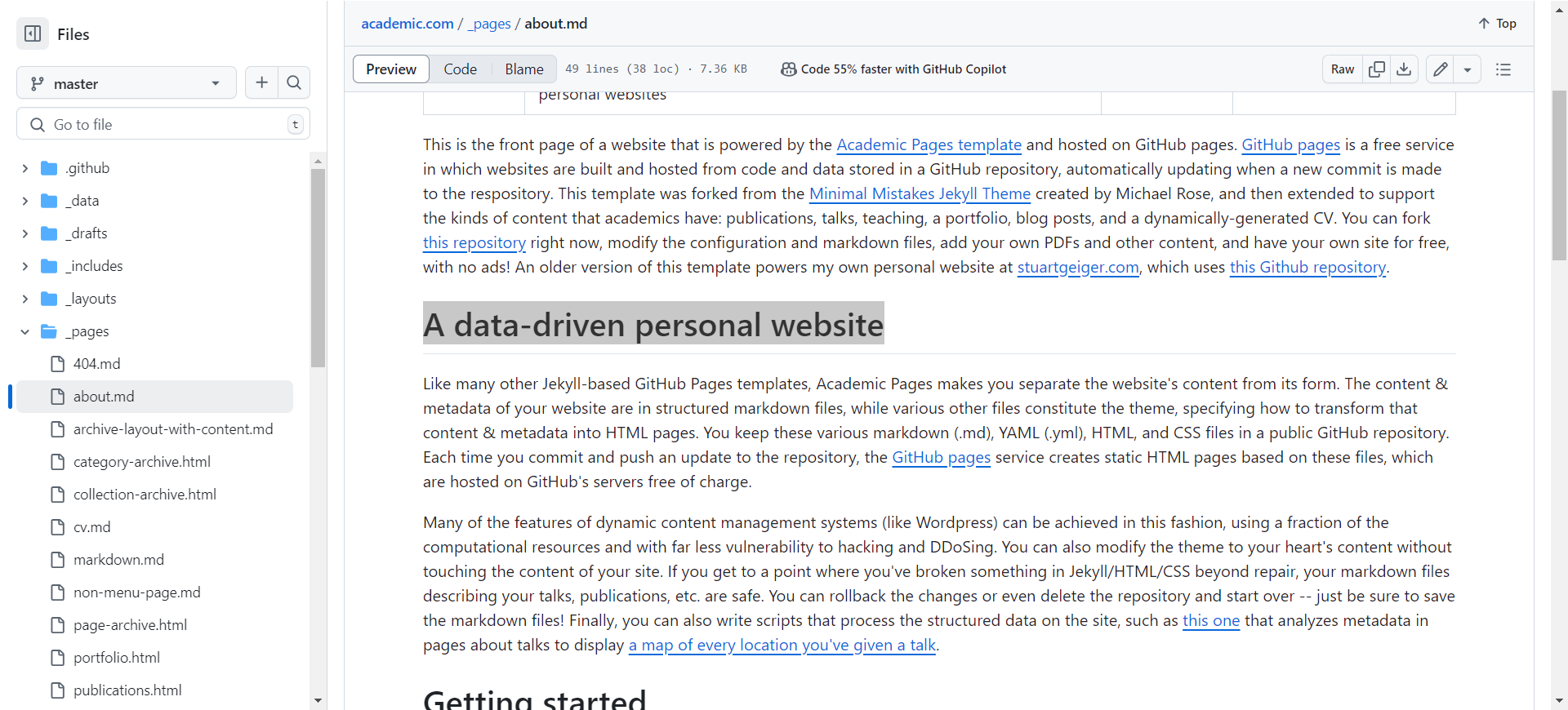Click file icon next to category-archive.html
The image size is (1568, 710).
[57, 462]
